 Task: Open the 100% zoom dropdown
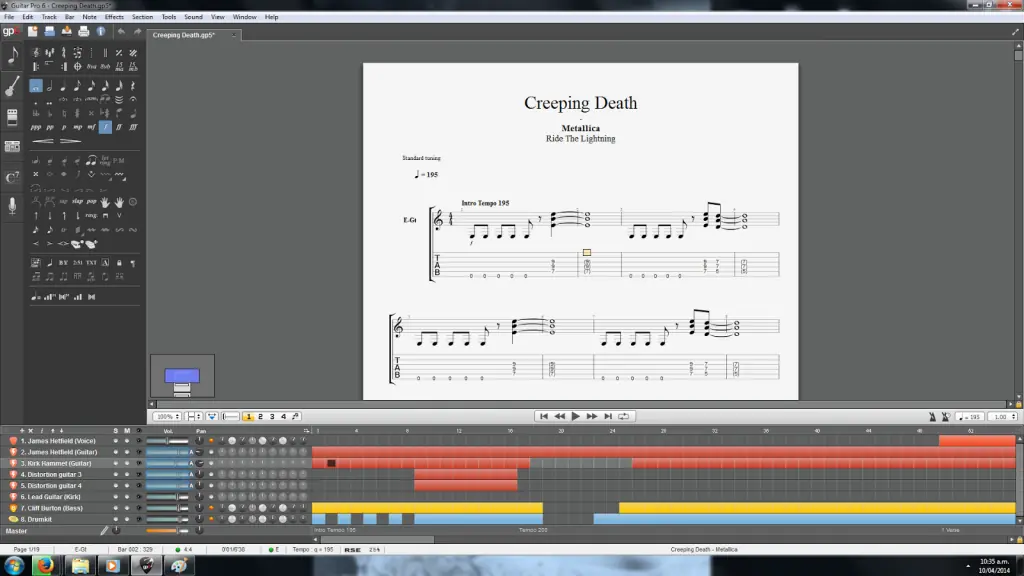167,417
